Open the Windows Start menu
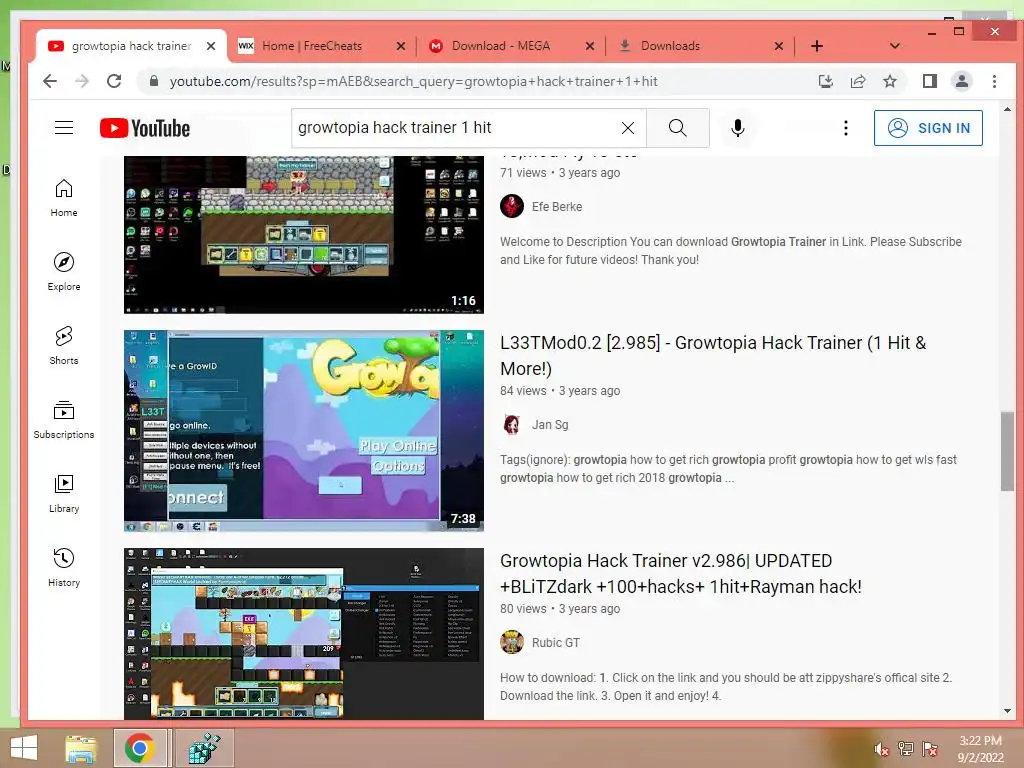The height and width of the screenshot is (768, 1024). 24,748
